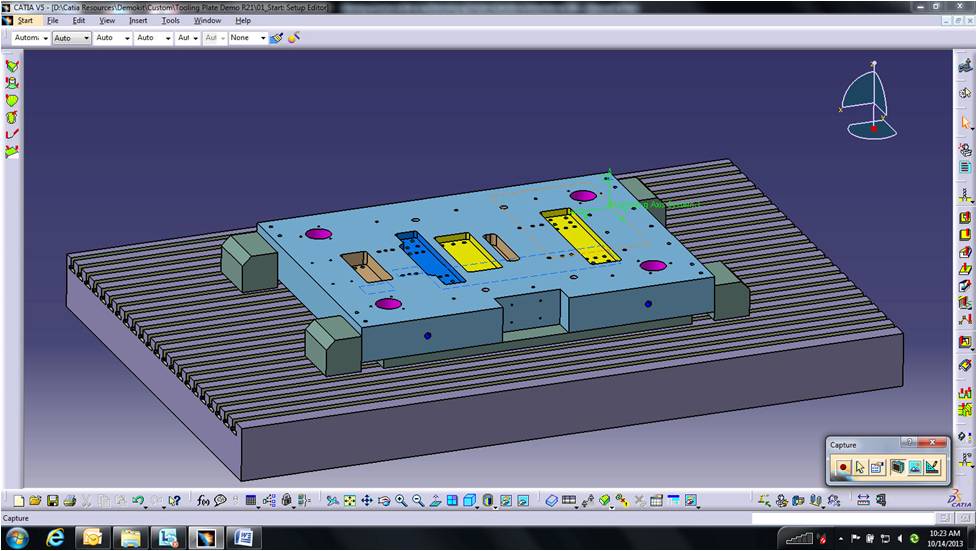Toggle Capture screen mode icon
Image resolution: width=977 pixels, height=551 pixels.
pyautogui.click(x=898, y=467)
